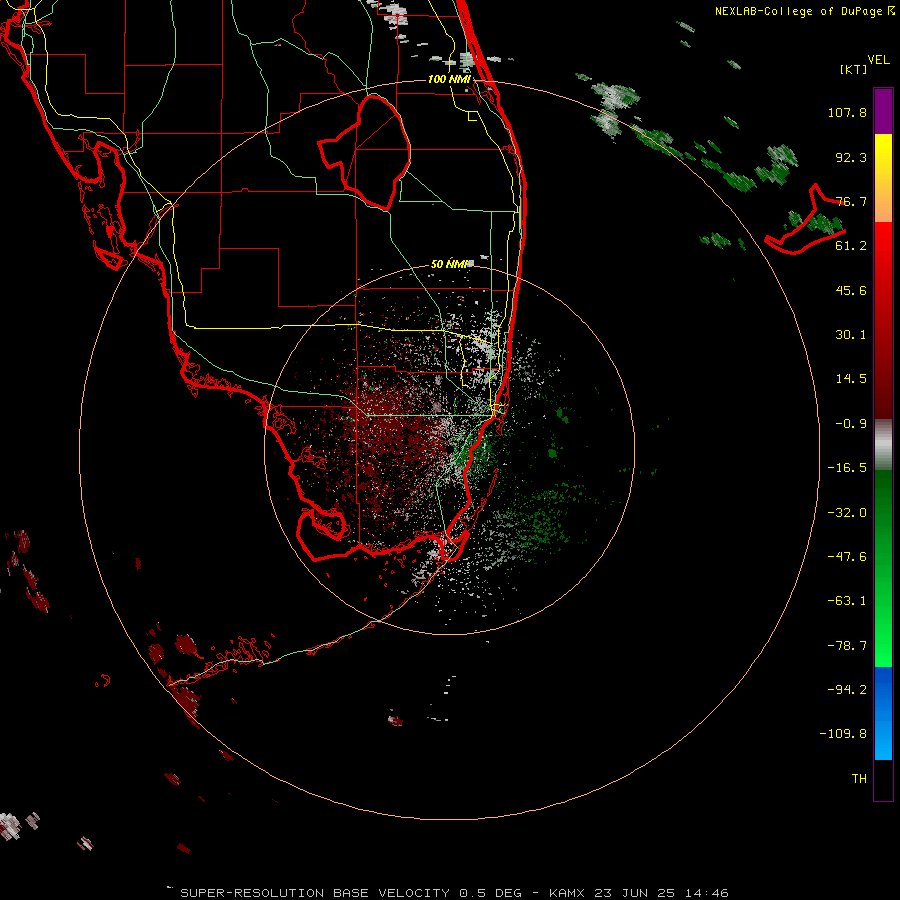Click the VEL label above color scale
This screenshot has width=900, height=900.
coord(878,60)
